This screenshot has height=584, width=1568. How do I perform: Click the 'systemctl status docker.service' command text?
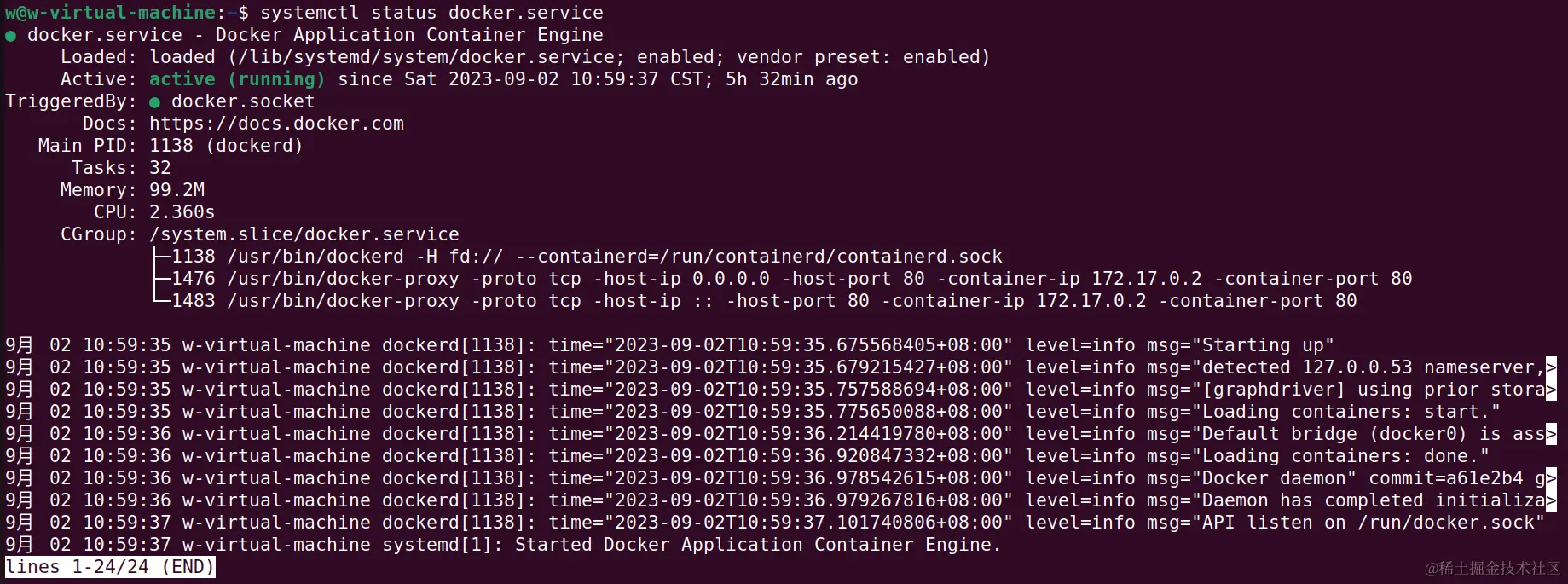431,13
